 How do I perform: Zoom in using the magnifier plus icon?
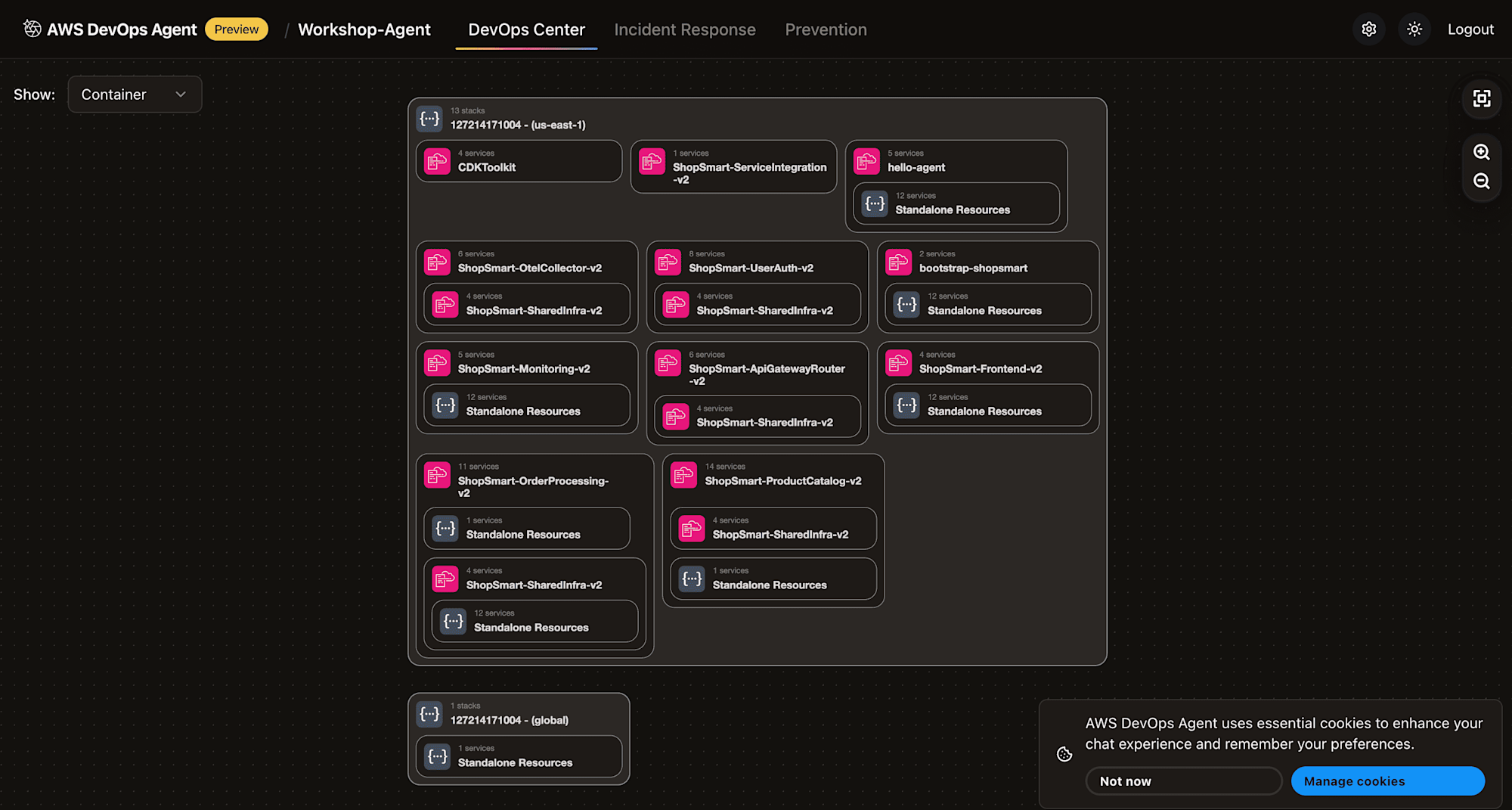(1482, 152)
